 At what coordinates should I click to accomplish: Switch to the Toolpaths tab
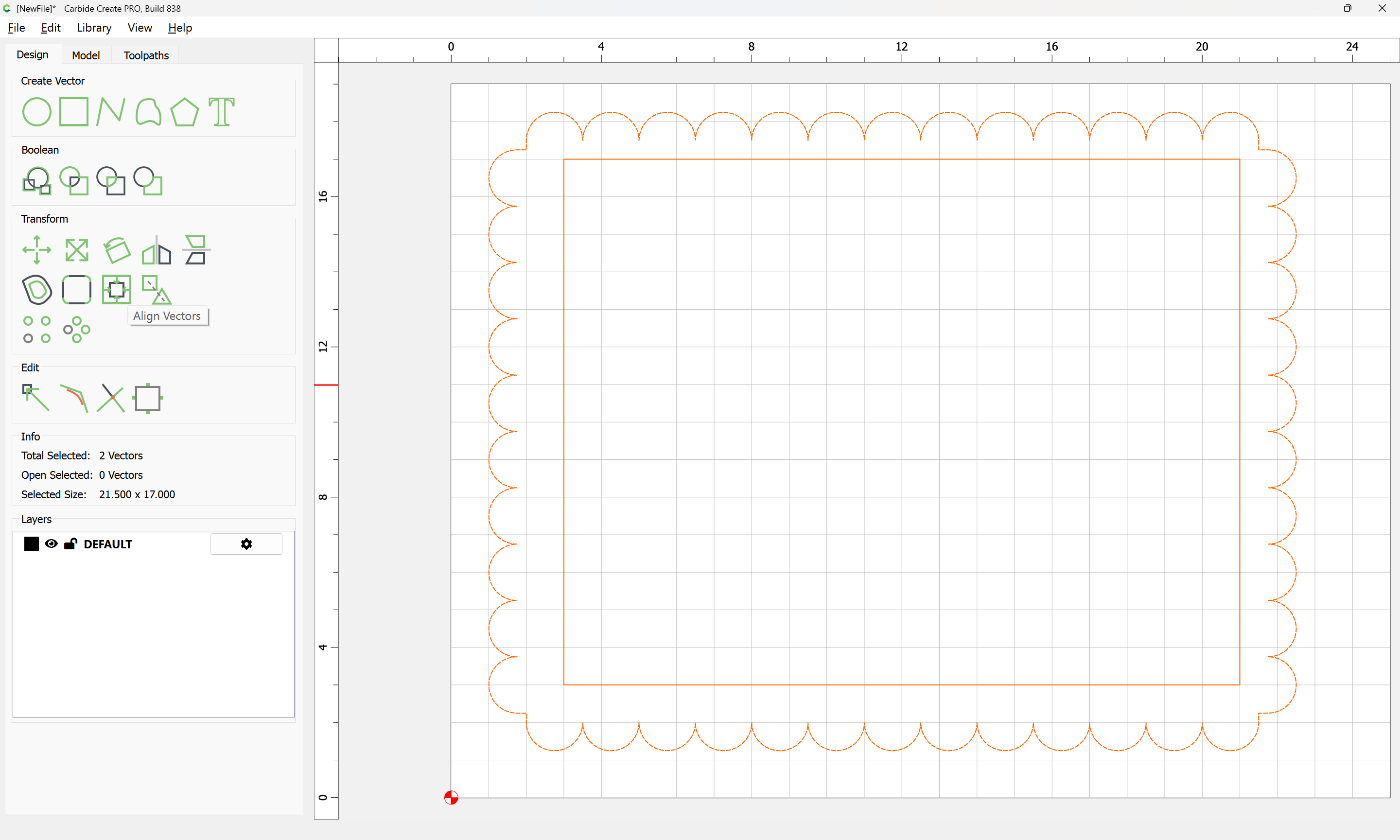146,55
